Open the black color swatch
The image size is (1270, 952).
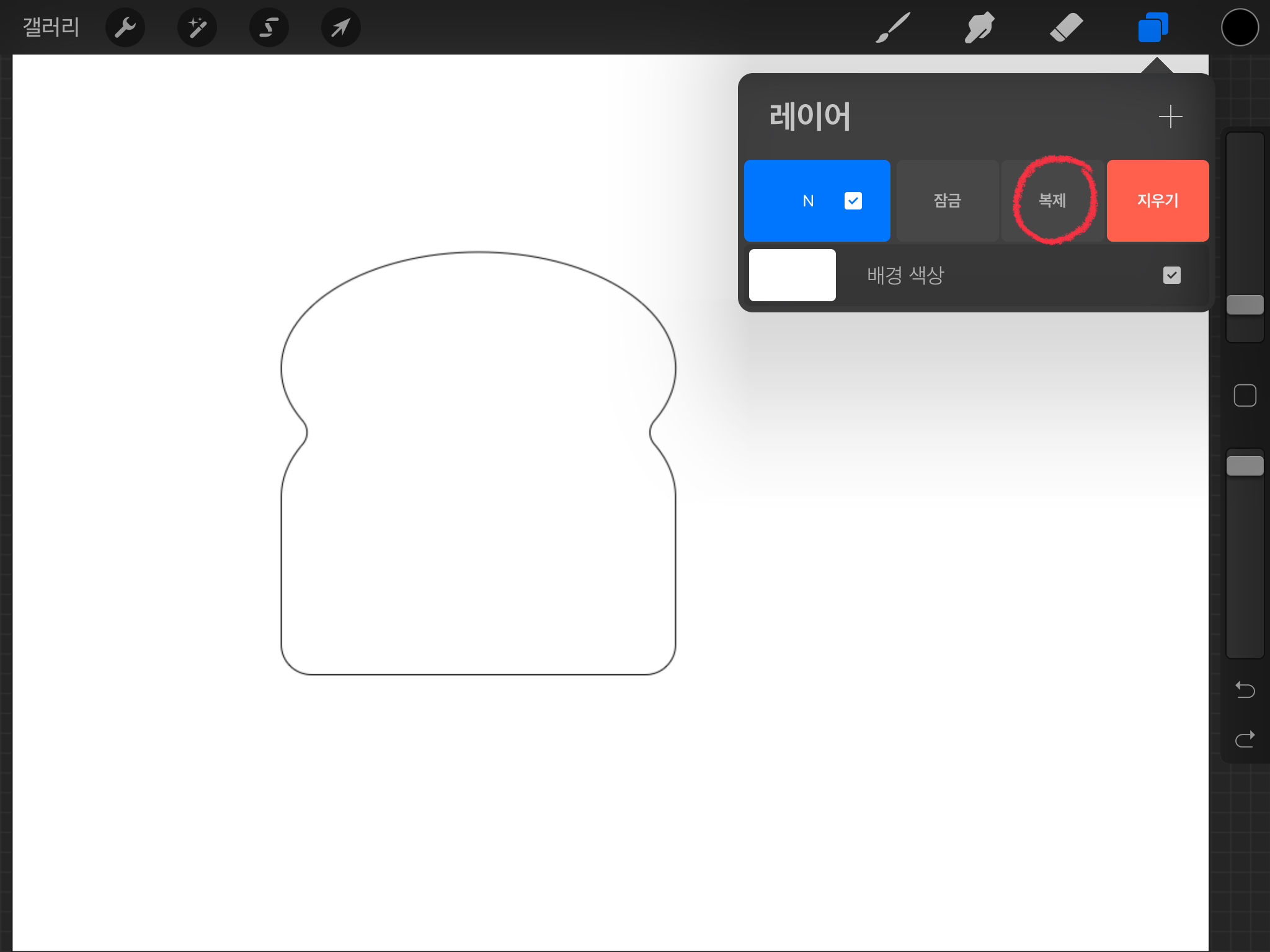1240,27
